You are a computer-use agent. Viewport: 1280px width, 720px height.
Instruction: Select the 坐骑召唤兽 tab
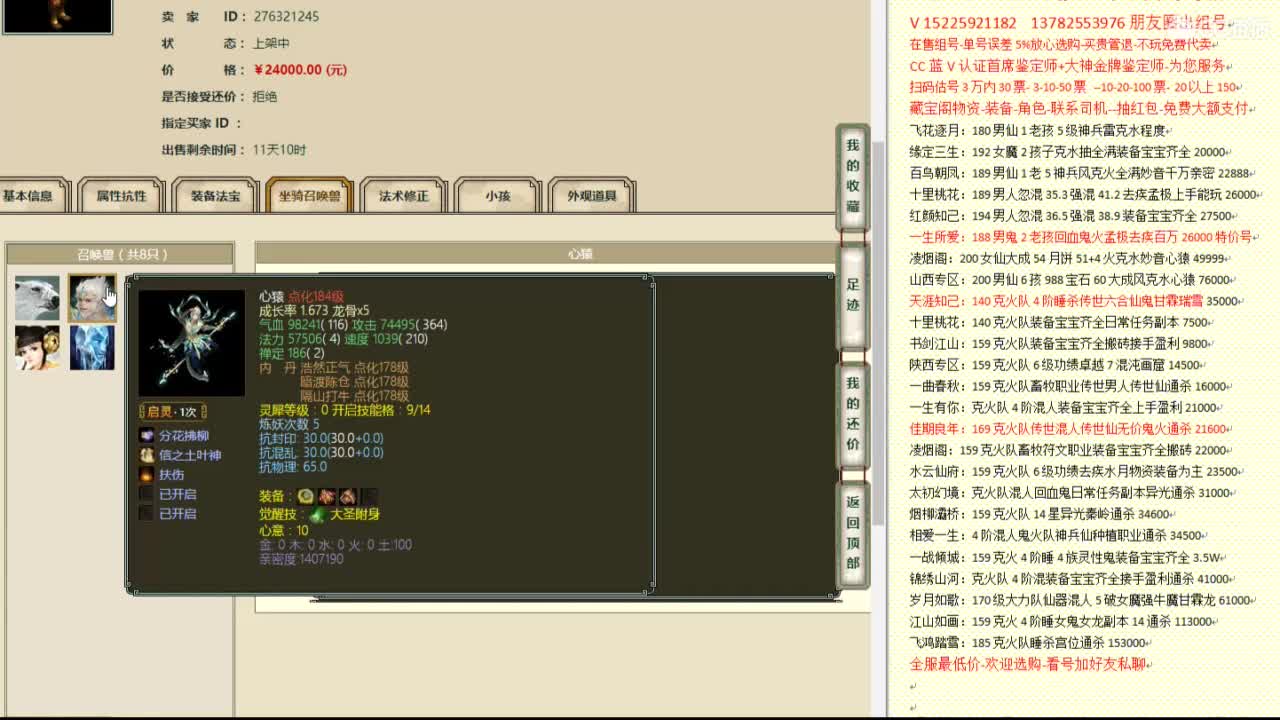(309, 196)
